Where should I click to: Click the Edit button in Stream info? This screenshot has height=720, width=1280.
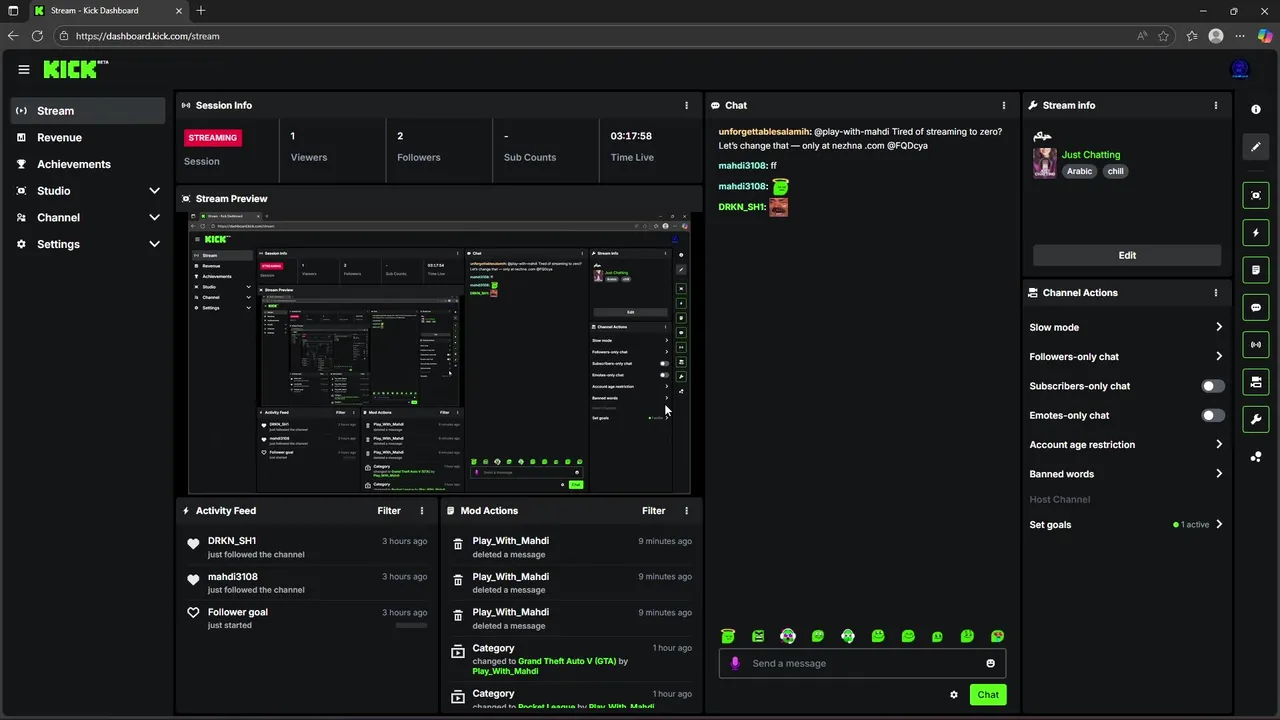(1127, 255)
